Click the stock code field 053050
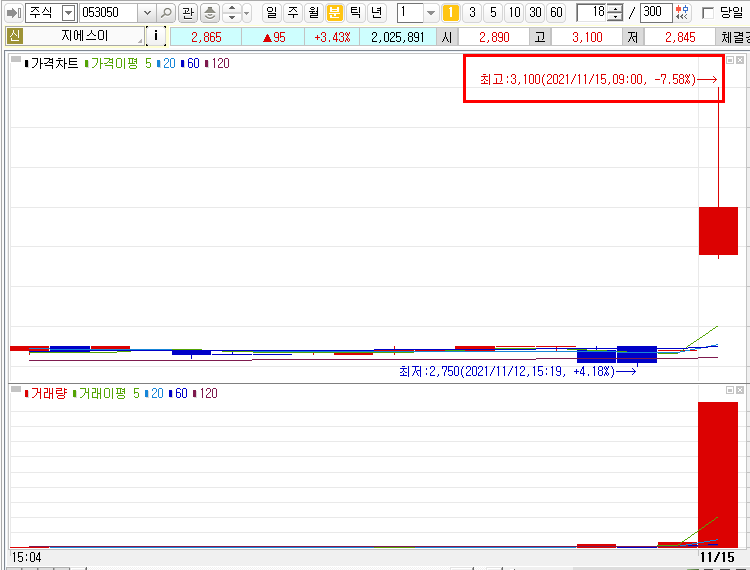Screen dimensions: 750x570 coord(108,12)
